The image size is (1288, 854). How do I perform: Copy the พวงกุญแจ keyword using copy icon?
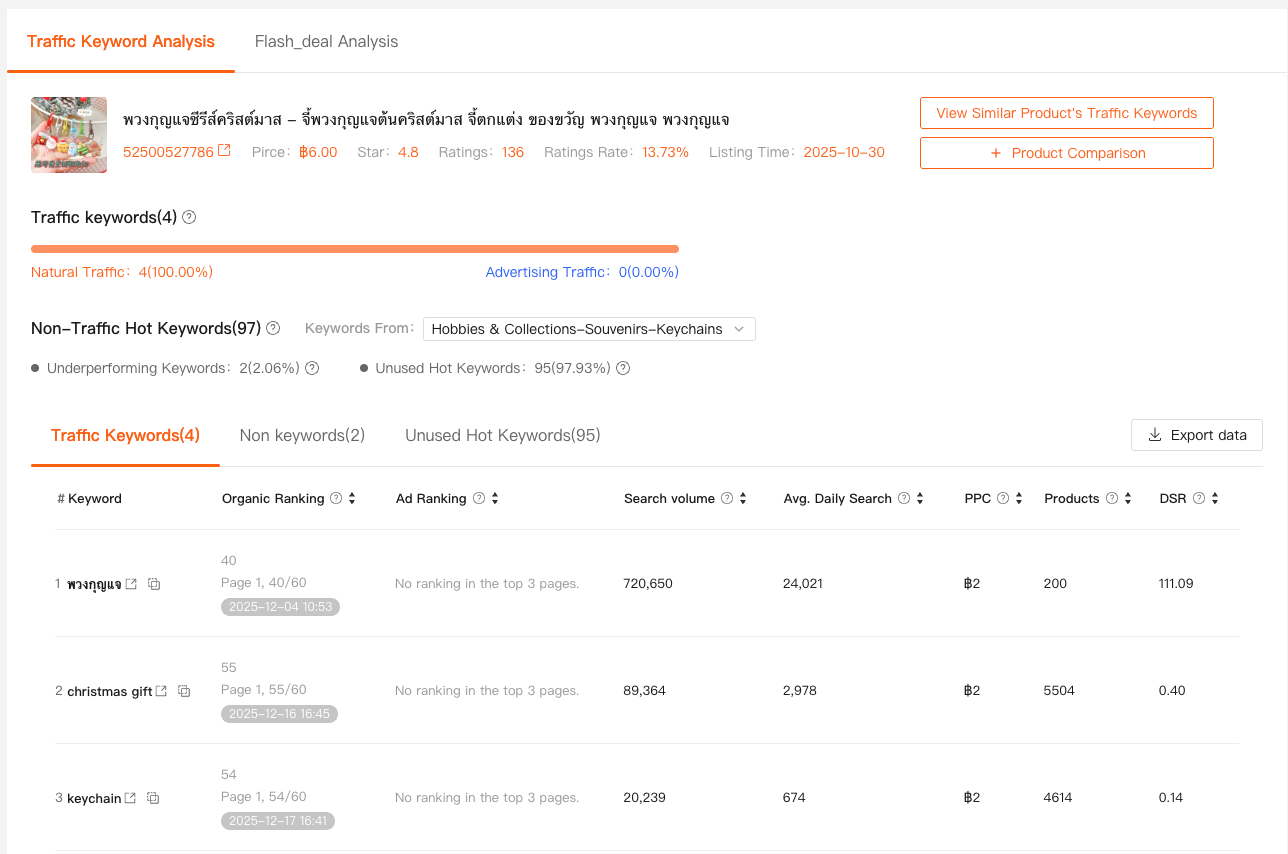[x=154, y=584]
